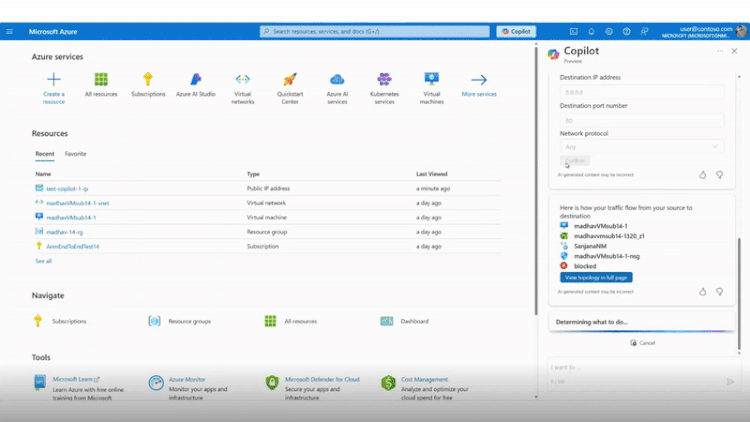750x422 pixels.
Task: Open Azure AI services icon
Action: point(337,79)
